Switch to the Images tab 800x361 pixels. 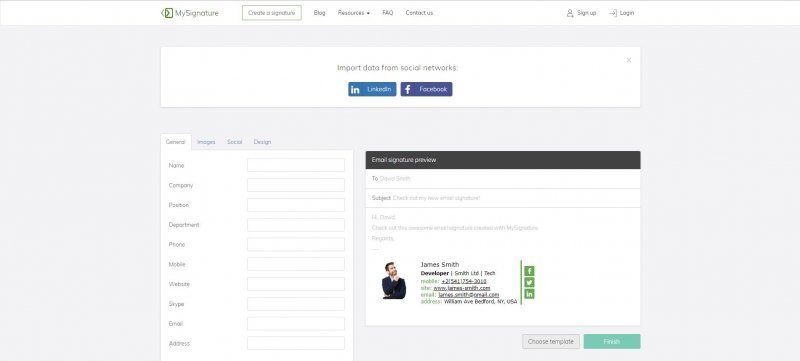206,142
